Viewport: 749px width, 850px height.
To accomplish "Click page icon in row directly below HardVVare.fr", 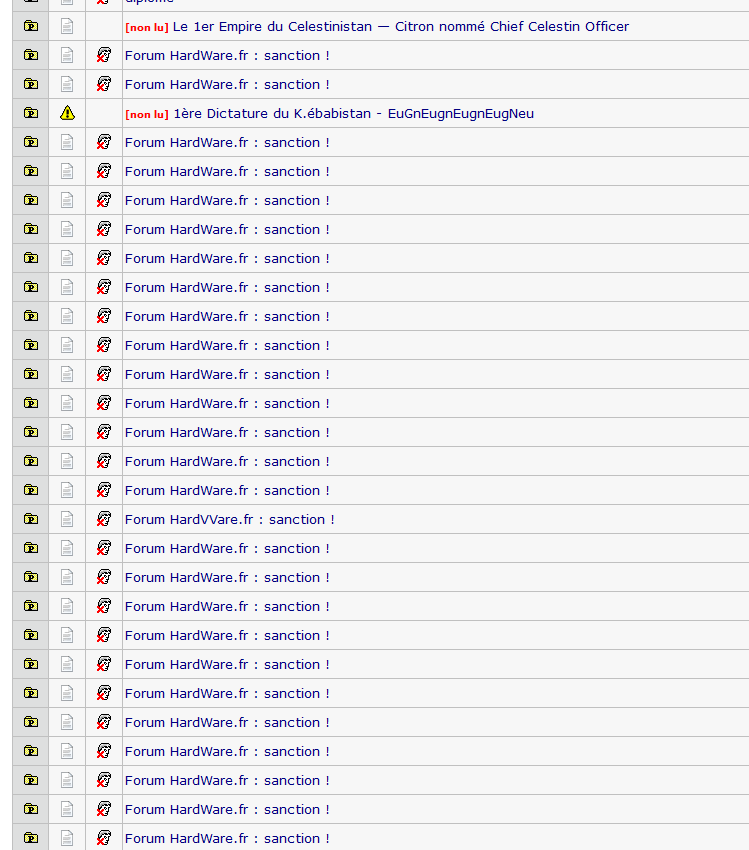I will pyautogui.click(x=67, y=549).
